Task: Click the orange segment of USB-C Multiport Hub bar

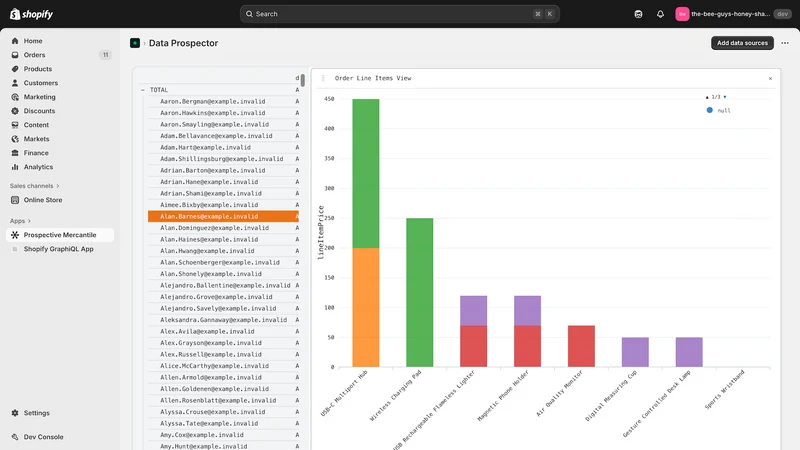Action: pos(366,307)
